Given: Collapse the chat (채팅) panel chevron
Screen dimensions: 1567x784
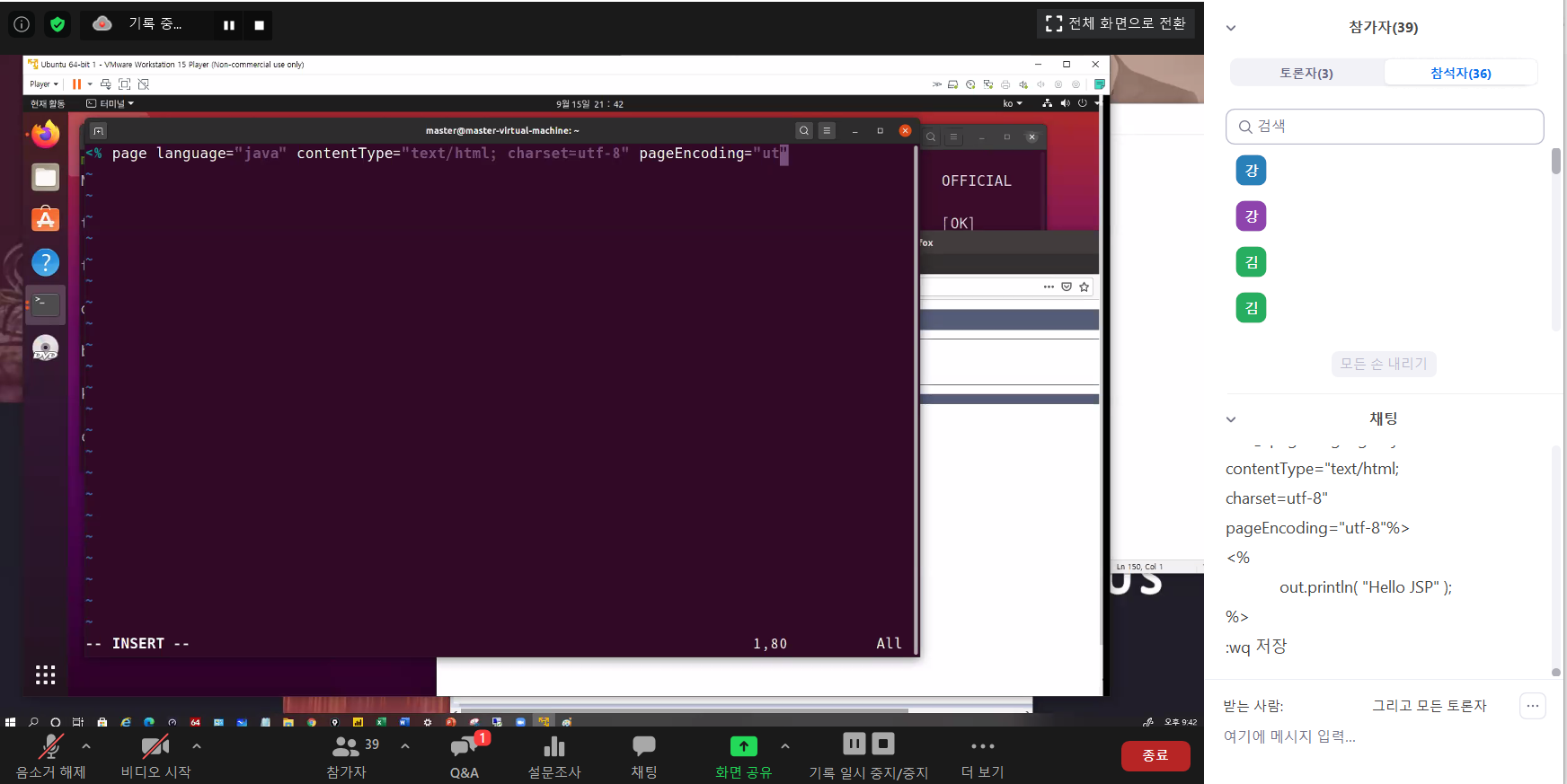Looking at the screenshot, I should click(1231, 419).
